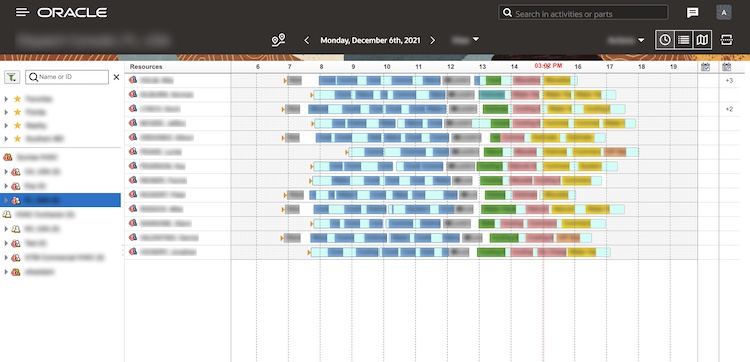The height and width of the screenshot is (362, 750).
Task: Clear the Name or ID search with X
Action: (116, 77)
